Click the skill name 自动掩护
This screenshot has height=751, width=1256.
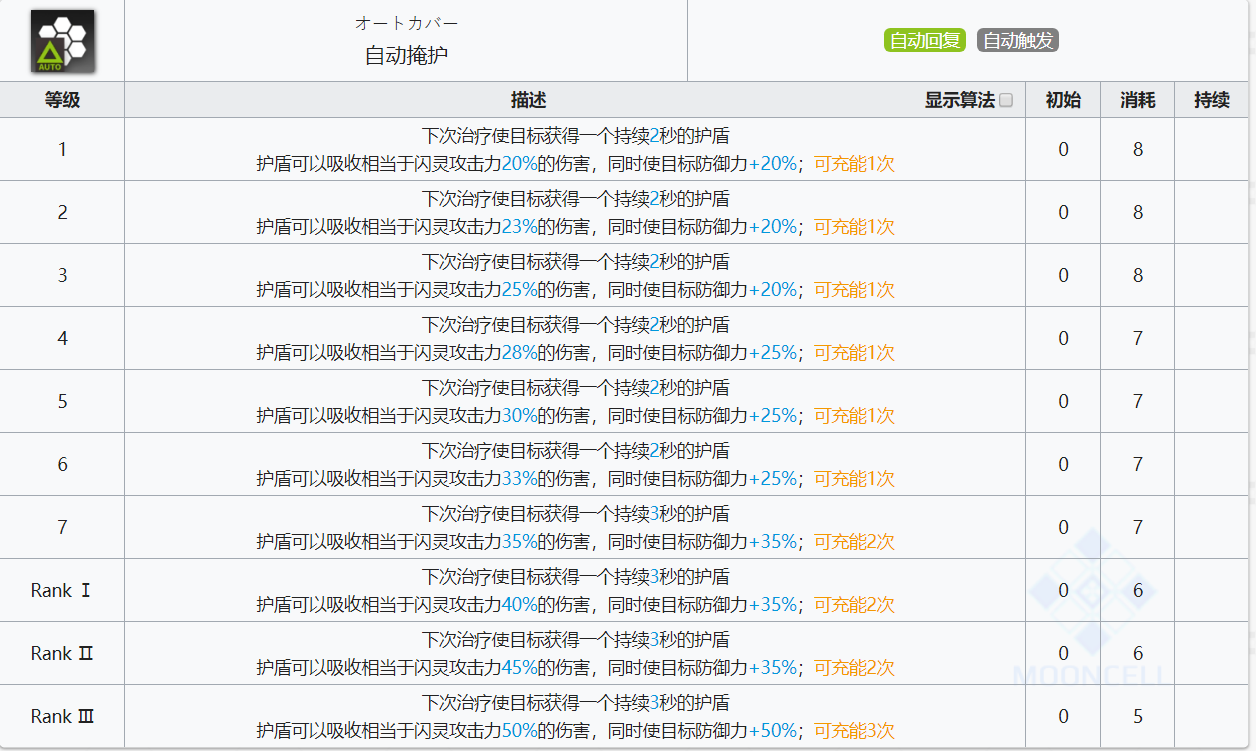406,55
